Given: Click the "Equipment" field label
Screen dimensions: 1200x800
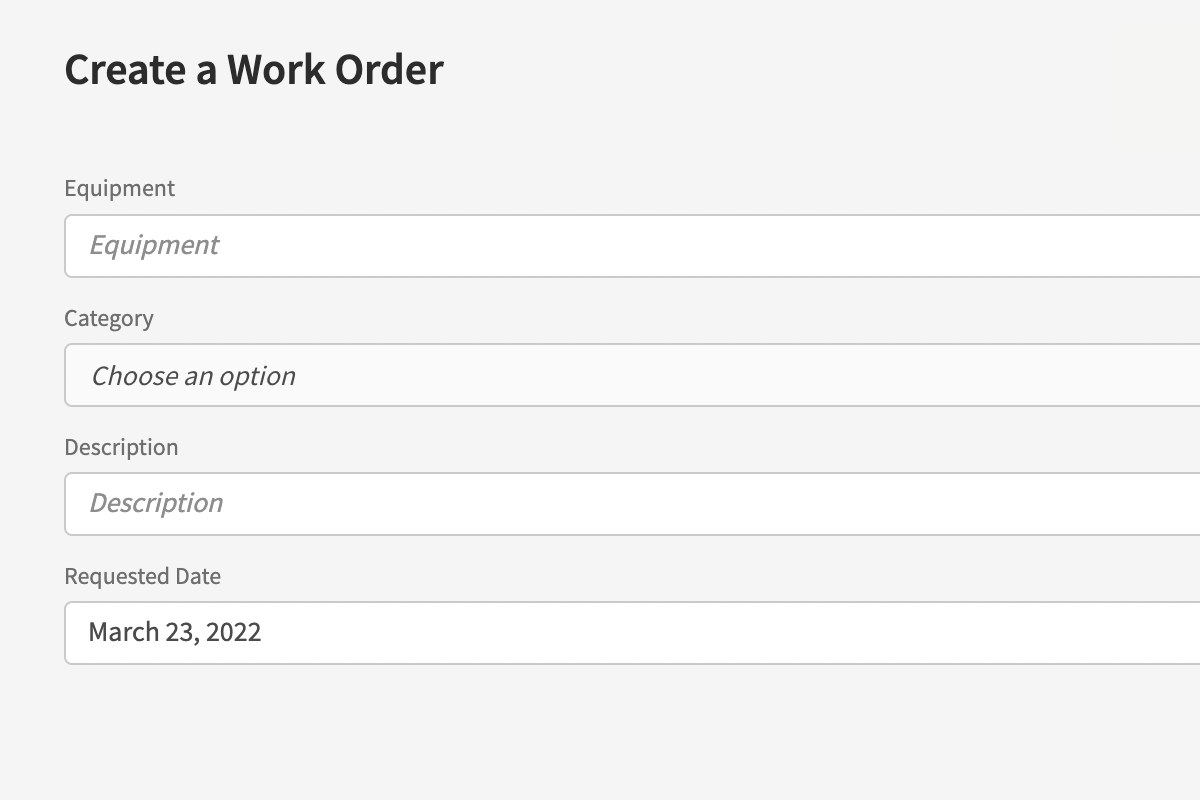Looking at the screenshot, I should pyautogui.click(x=119, y=188).
